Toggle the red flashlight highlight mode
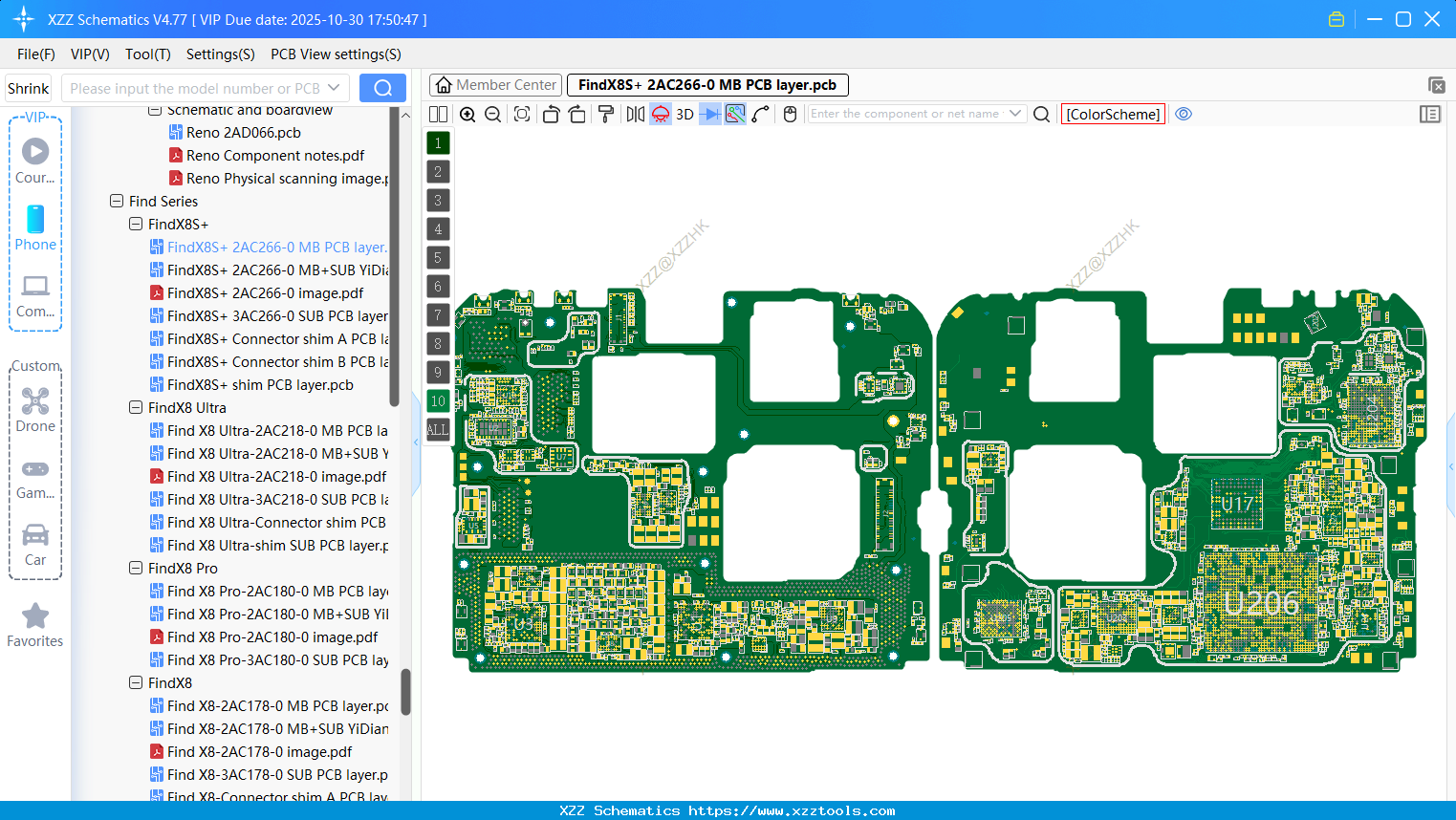 click(x=660, y=113)
